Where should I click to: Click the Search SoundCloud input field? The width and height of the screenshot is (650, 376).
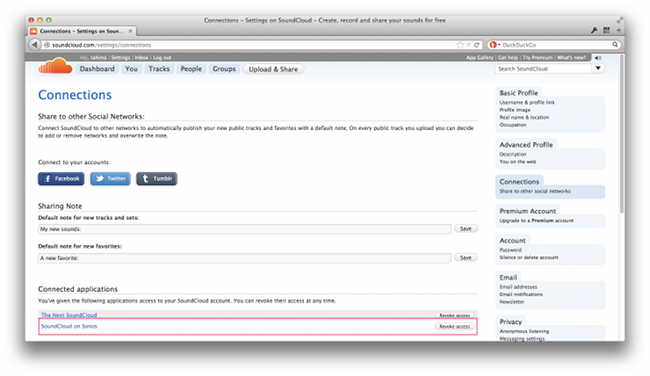(x=543, y=69)
